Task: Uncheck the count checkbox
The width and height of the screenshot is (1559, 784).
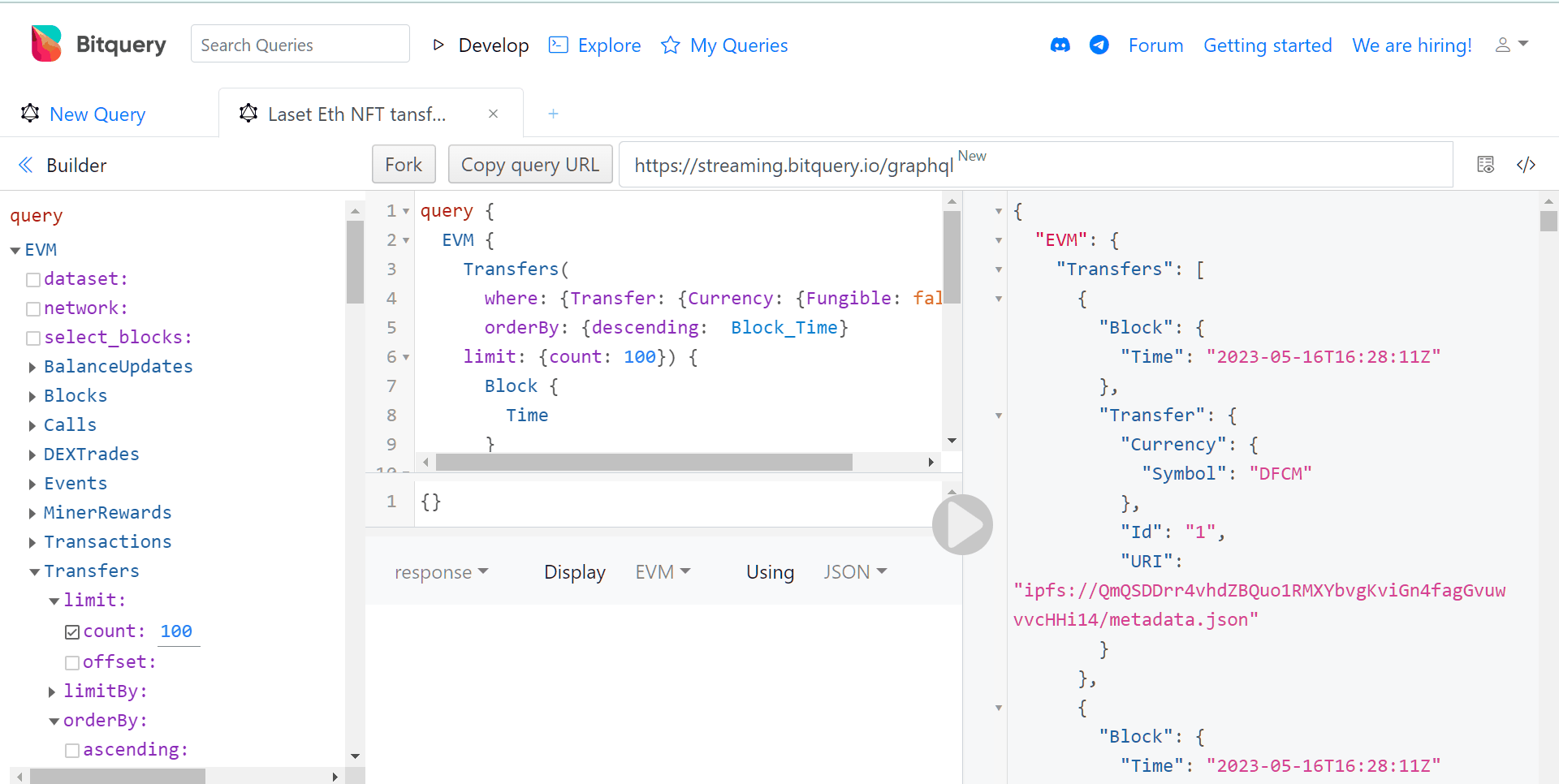Action: coord(72,632)
